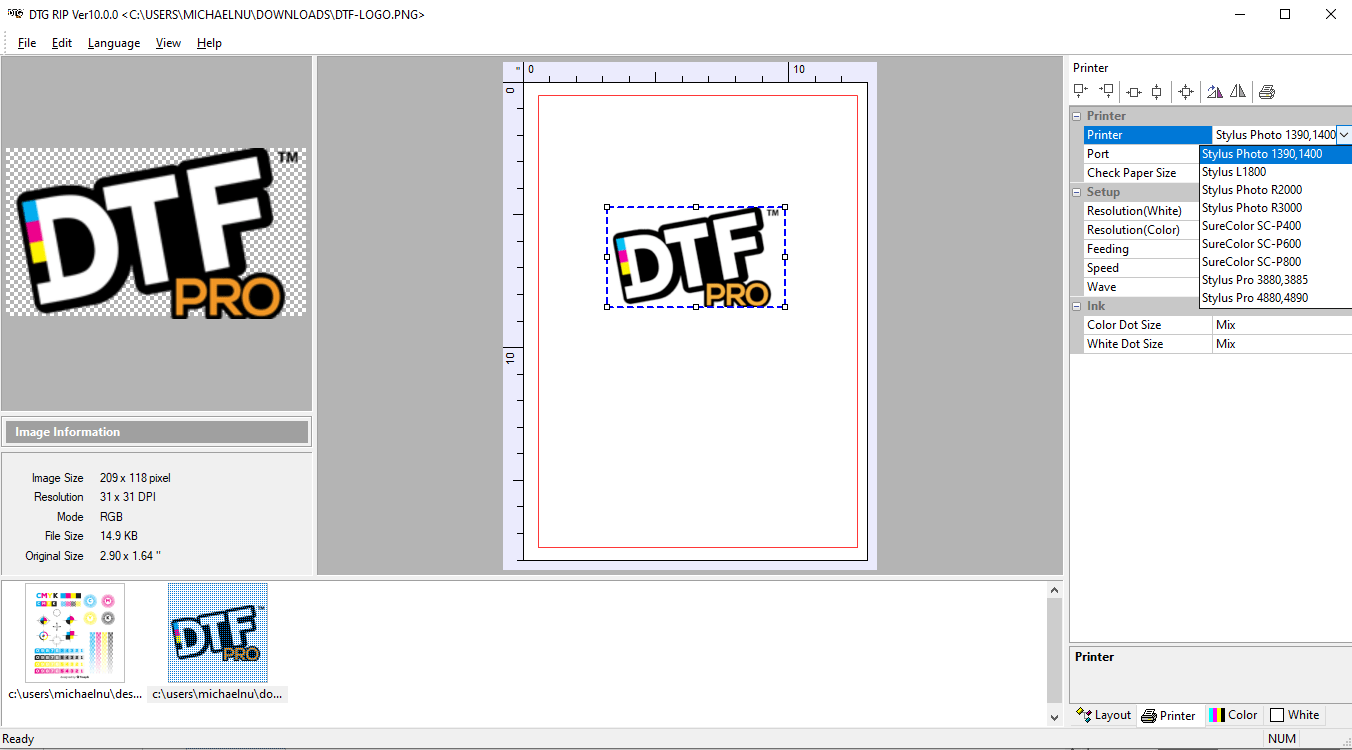
Task: Switch to the White tab
Action: [1295, 715]
